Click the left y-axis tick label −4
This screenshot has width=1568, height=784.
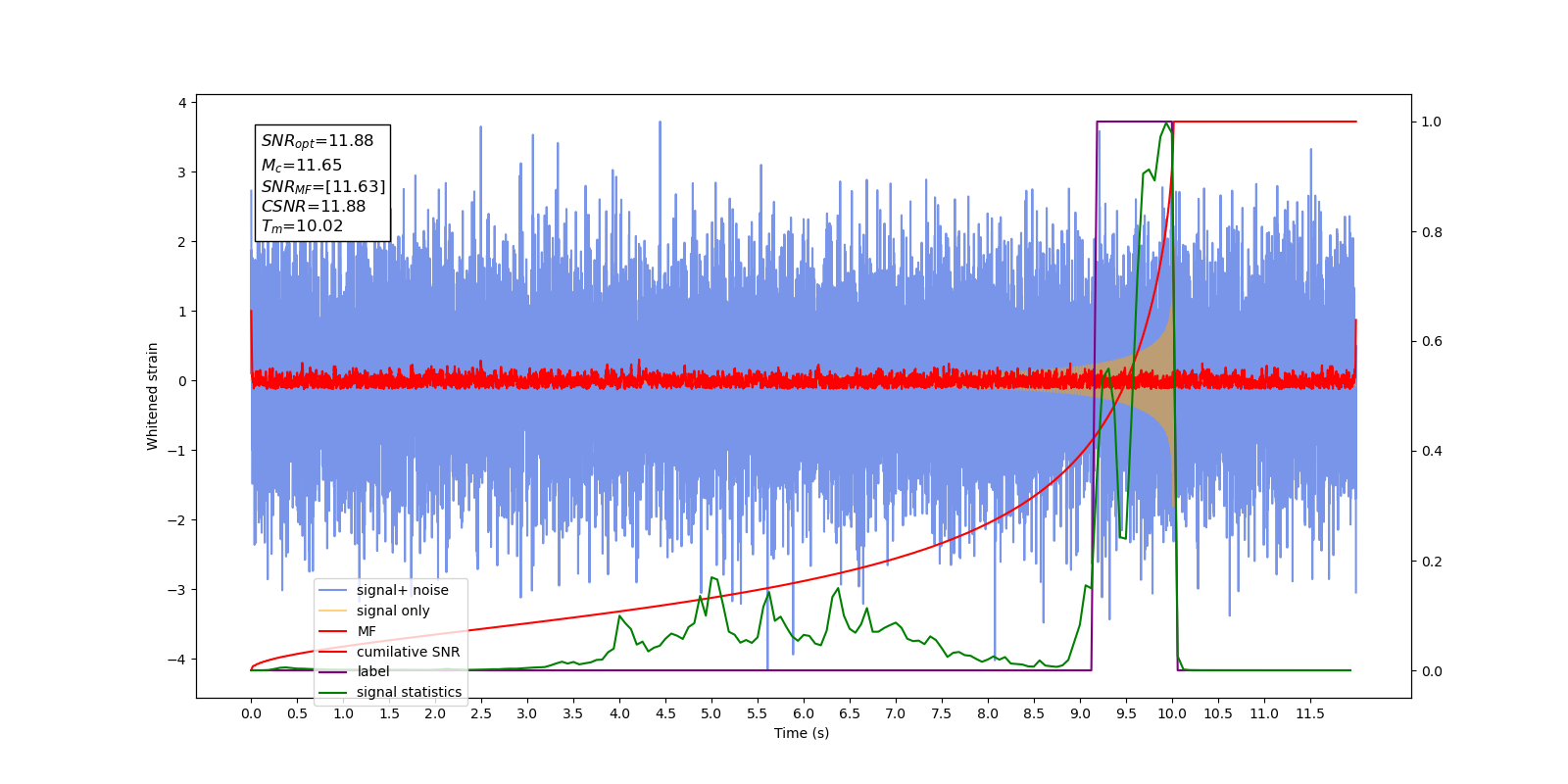(x=176, y=660)
